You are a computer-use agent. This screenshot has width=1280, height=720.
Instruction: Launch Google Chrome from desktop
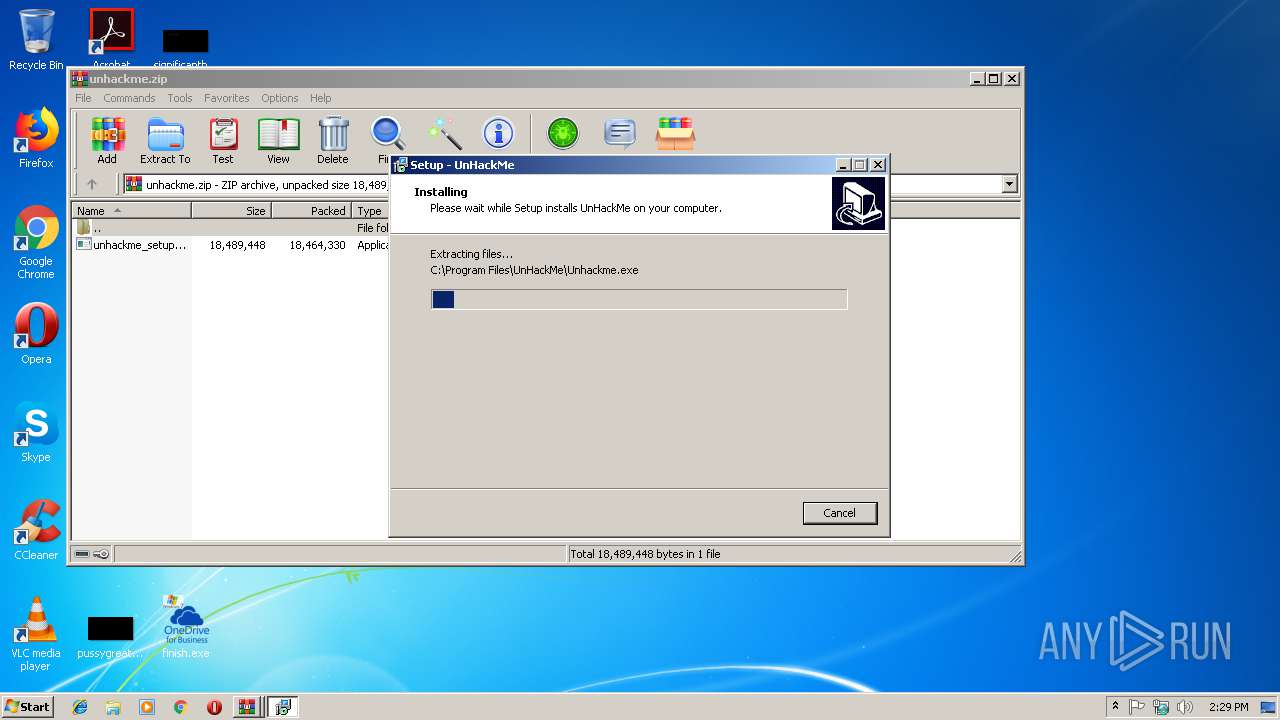pyautogui.click(x=36, y=243)
